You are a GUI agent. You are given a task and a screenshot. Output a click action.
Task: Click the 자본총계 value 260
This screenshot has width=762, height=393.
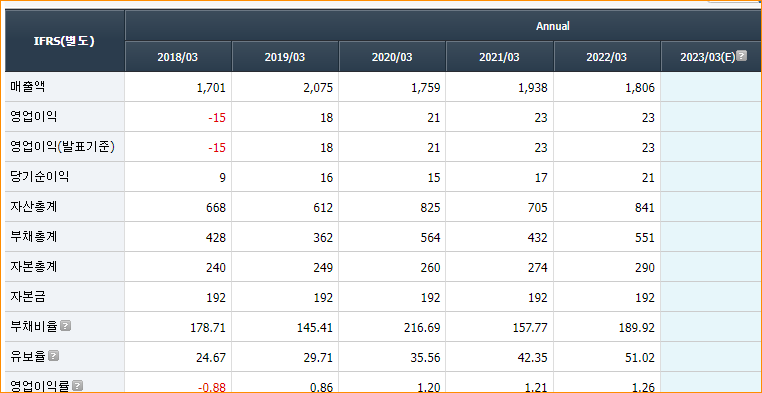tap(431, 268)
